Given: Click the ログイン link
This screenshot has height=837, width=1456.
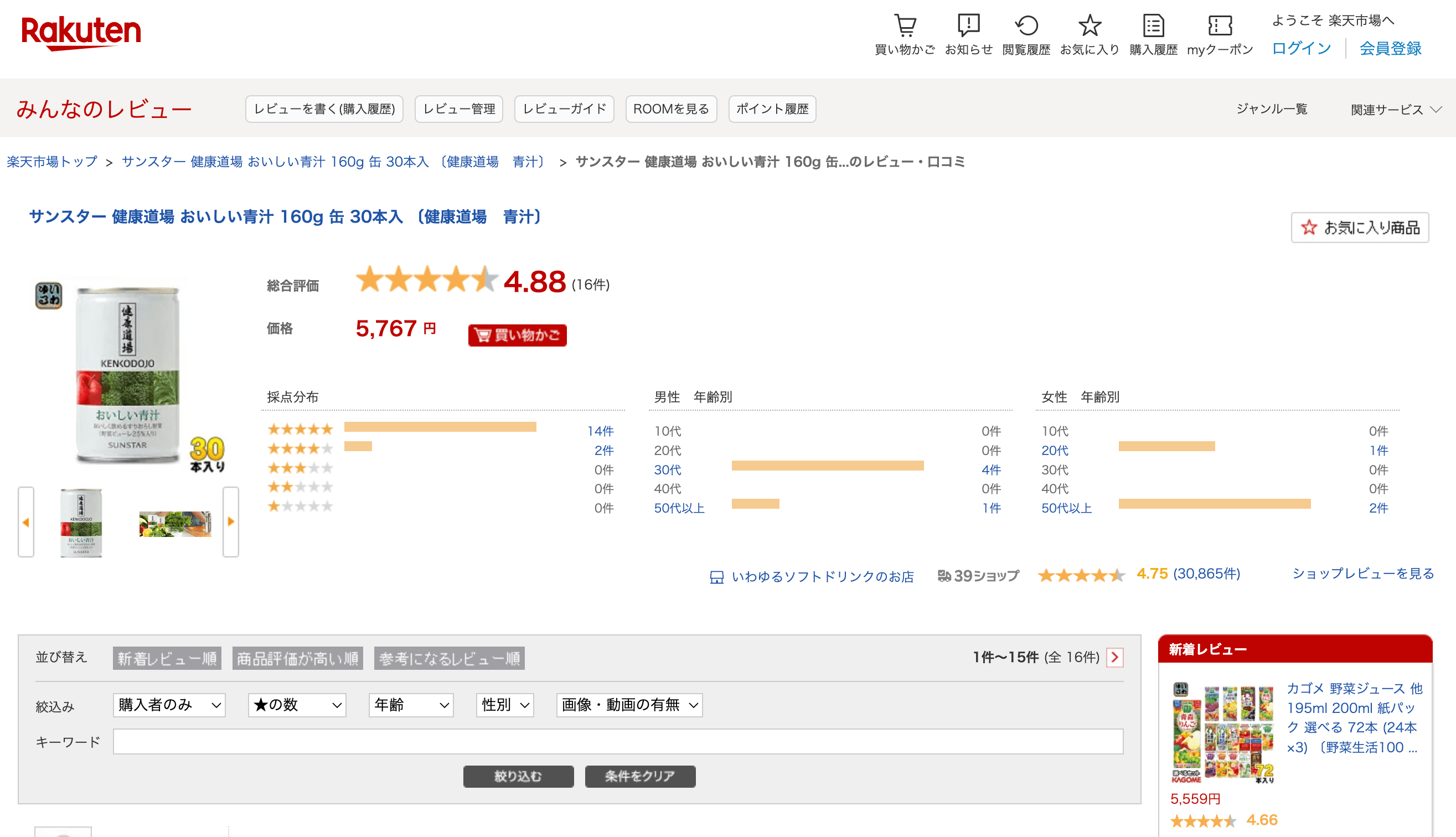Looking at the screenshot, I should click(x=1302, y=48).
